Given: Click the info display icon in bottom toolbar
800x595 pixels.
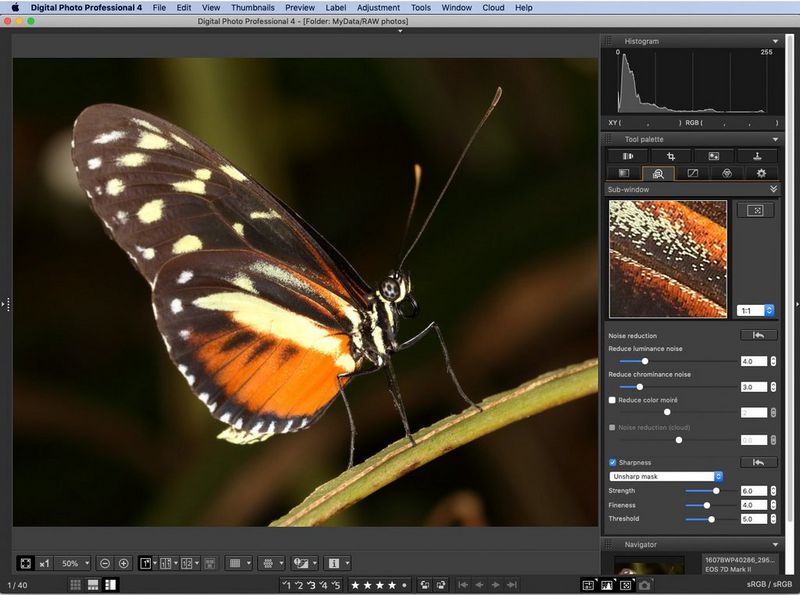Looking at the screenshot, I should pos(334,562).
